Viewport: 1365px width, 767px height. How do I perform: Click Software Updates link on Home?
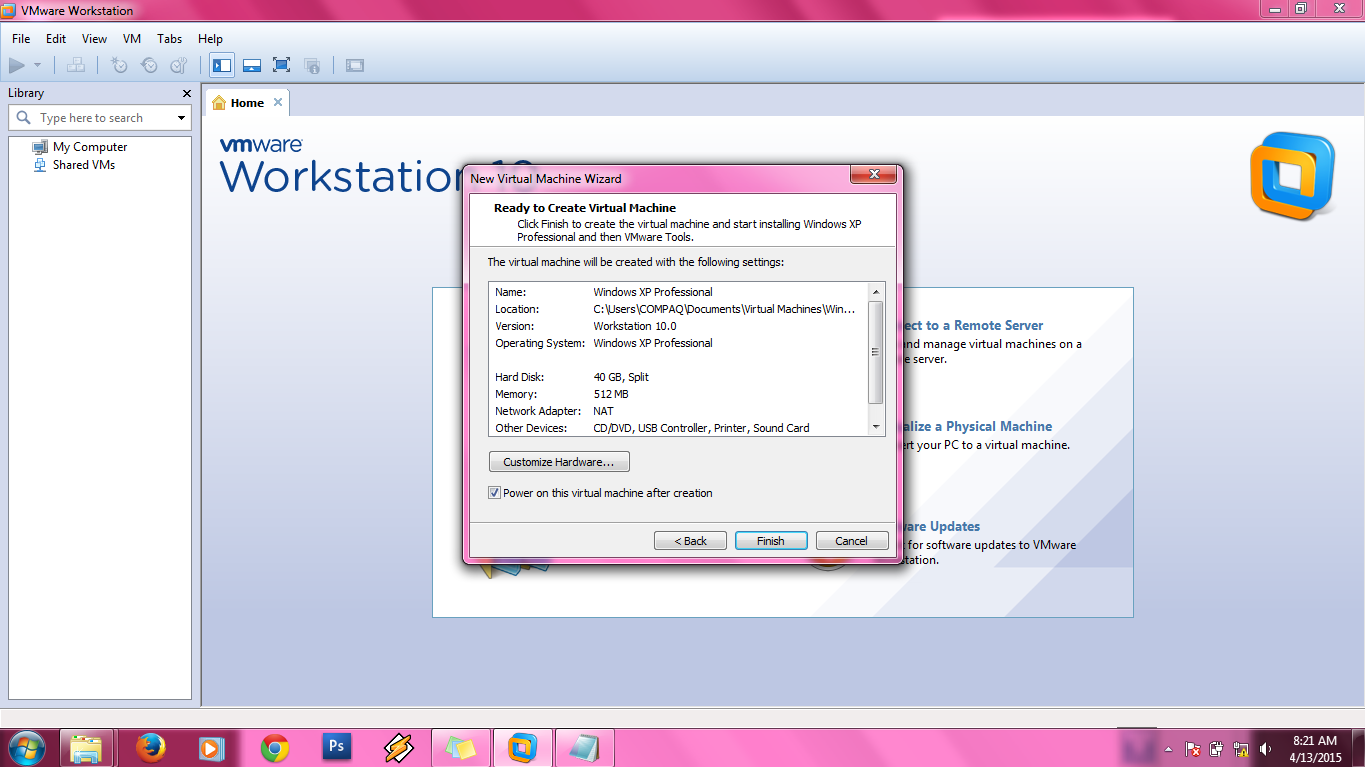coord(940,526)
